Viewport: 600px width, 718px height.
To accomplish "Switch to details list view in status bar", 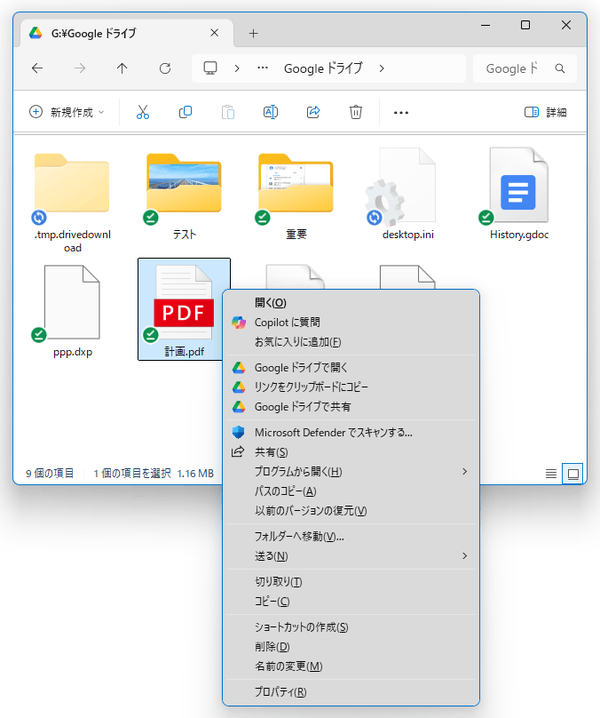I will point(551,473).
